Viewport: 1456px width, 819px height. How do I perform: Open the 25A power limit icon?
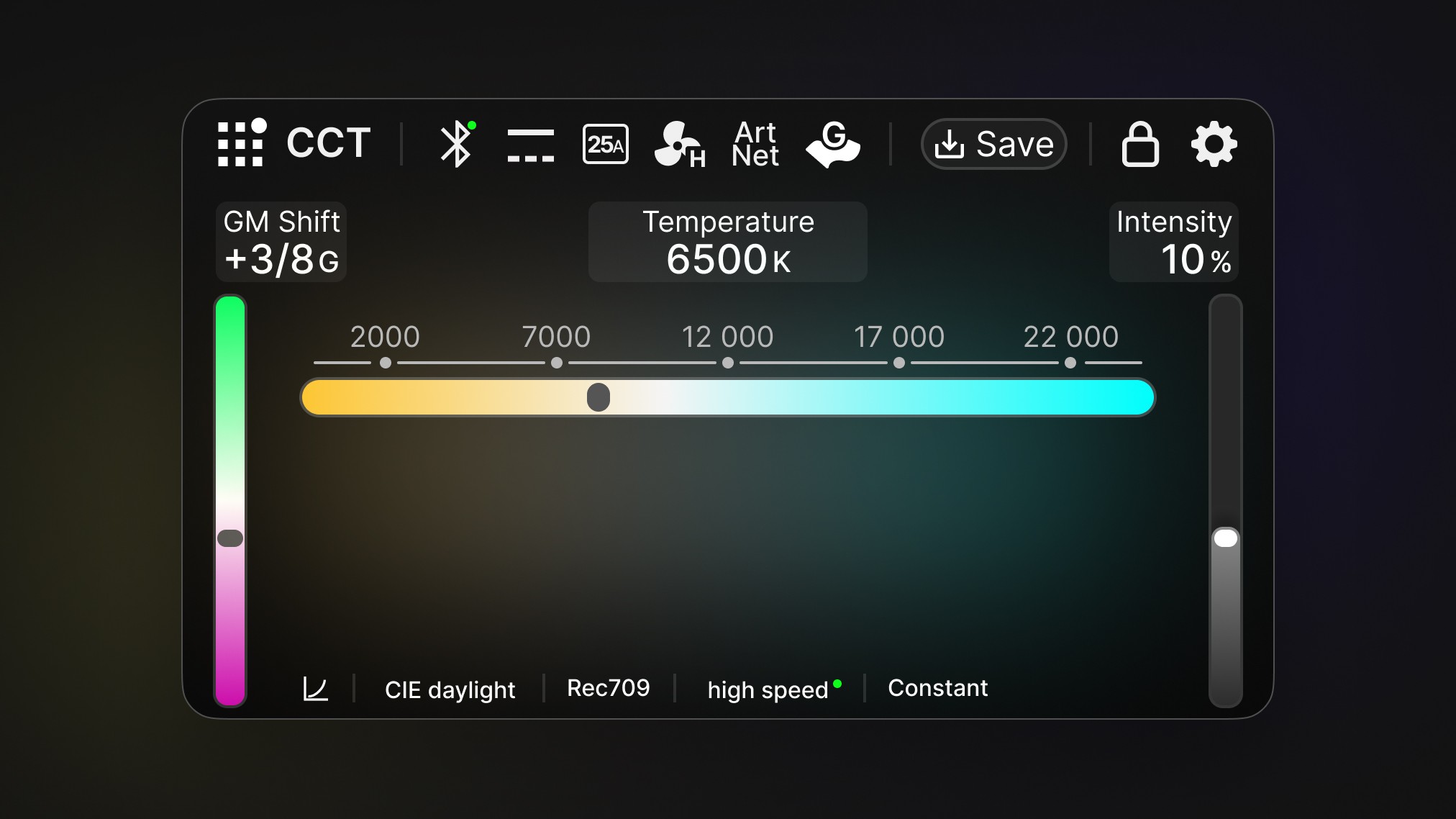tap(605, 144)
